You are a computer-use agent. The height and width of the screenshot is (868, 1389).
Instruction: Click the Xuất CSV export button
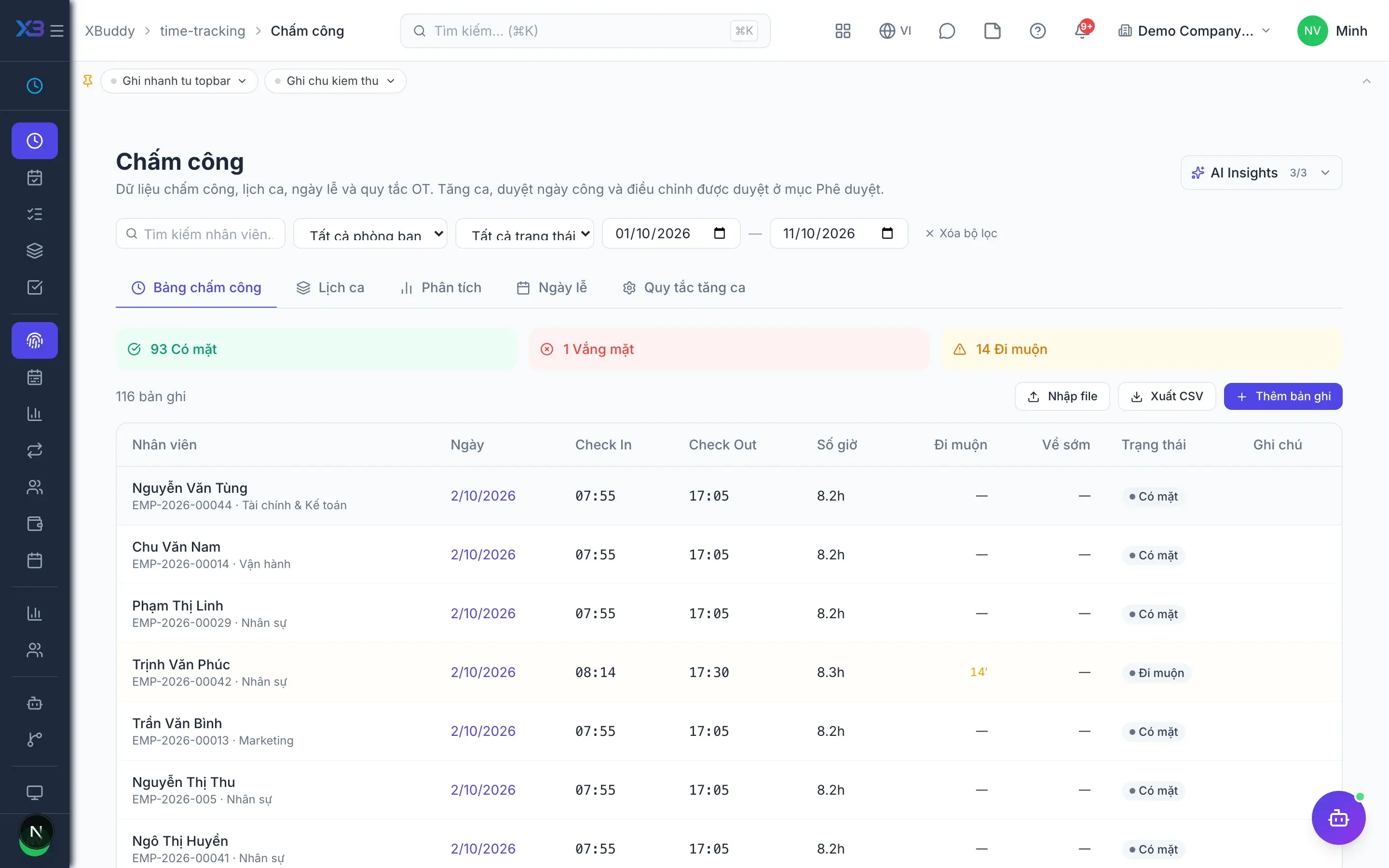(1167, 397)
